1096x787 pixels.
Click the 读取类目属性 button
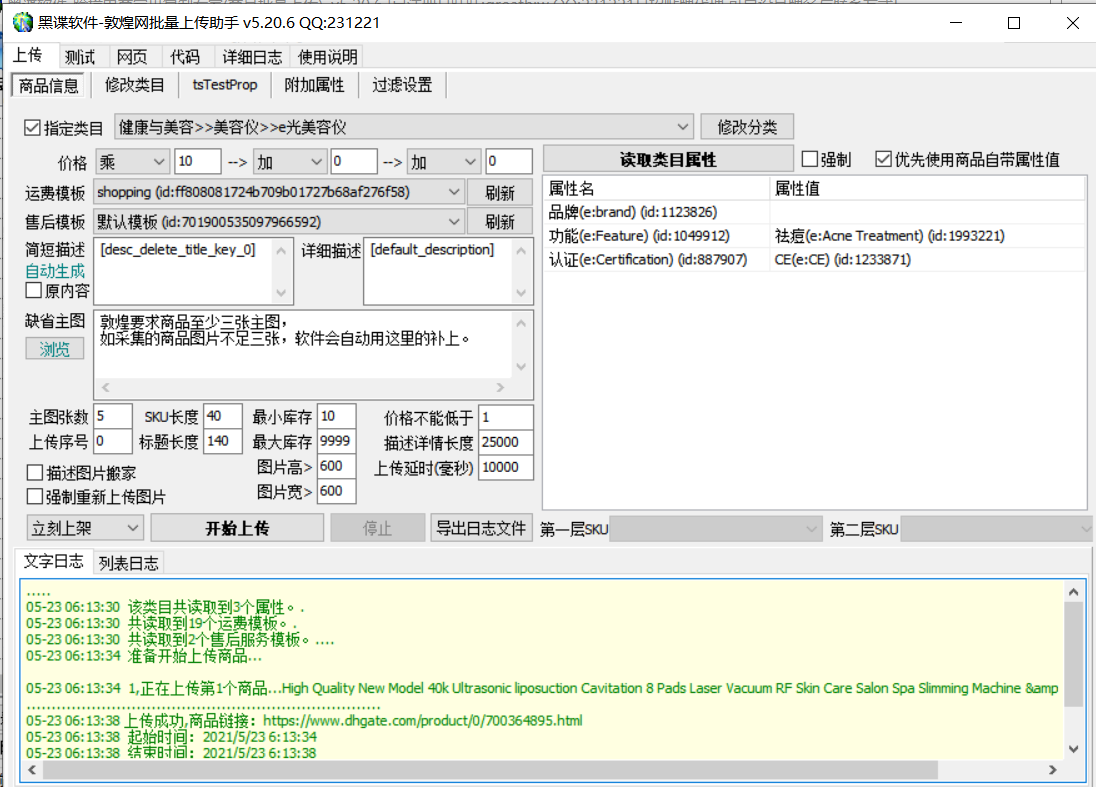point(668,159)
